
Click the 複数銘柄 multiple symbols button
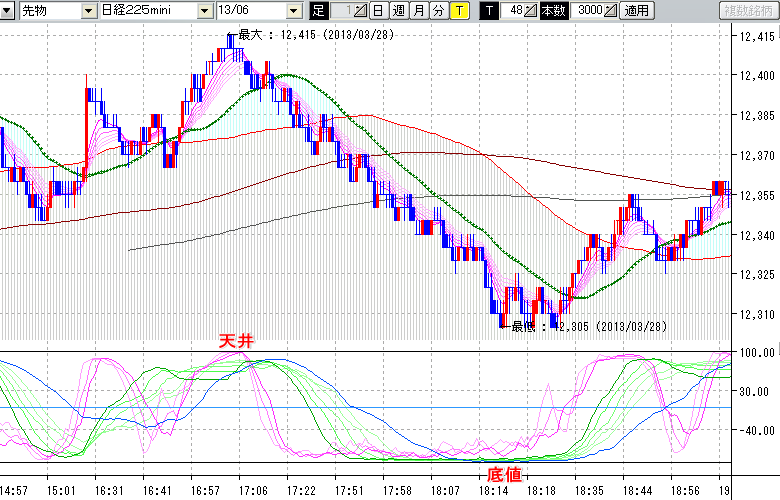click(x=748, y=11)
